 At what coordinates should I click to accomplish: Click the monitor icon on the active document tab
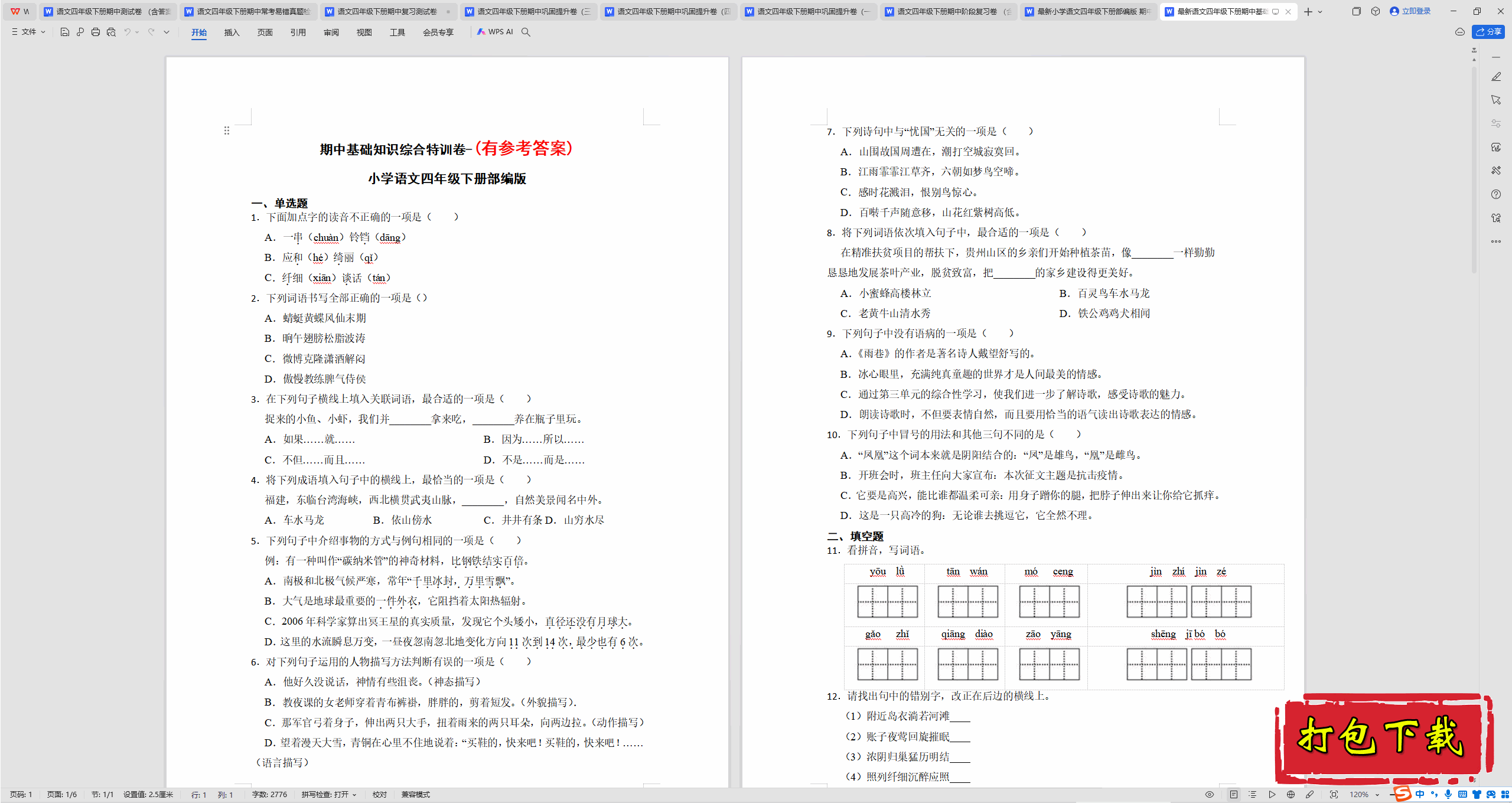(x=1275, y=11)
